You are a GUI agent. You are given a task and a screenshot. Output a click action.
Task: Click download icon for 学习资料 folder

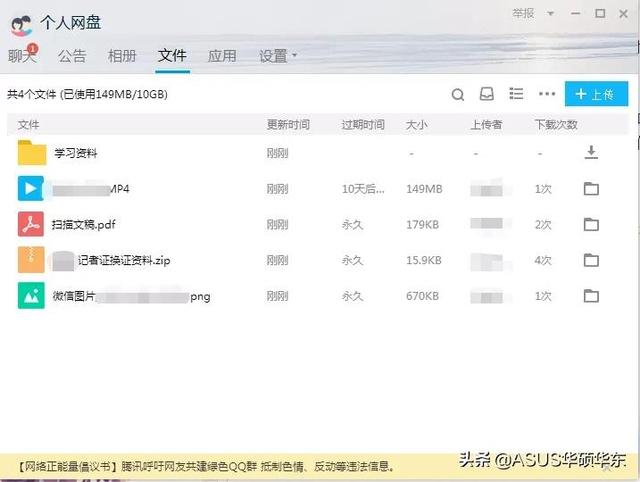point(591,153)
